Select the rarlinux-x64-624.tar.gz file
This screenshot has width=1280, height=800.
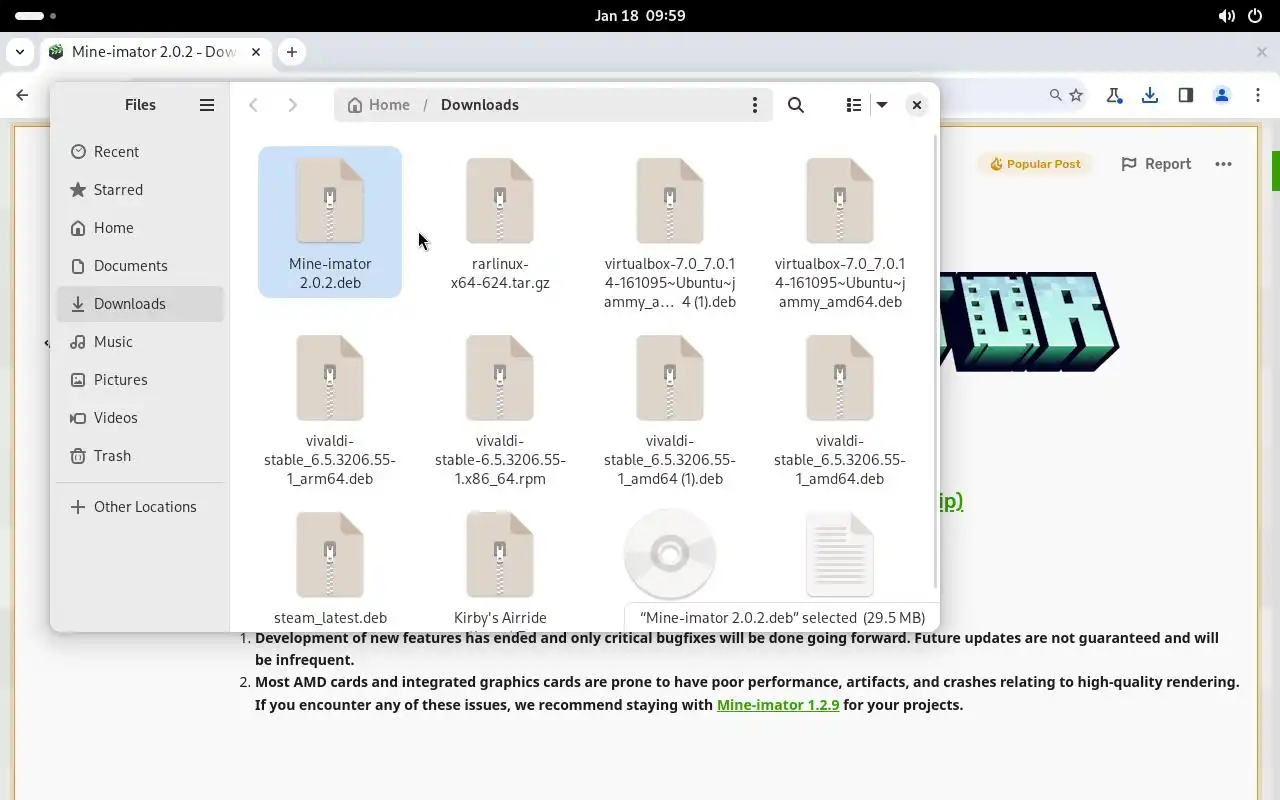point(500,222)
